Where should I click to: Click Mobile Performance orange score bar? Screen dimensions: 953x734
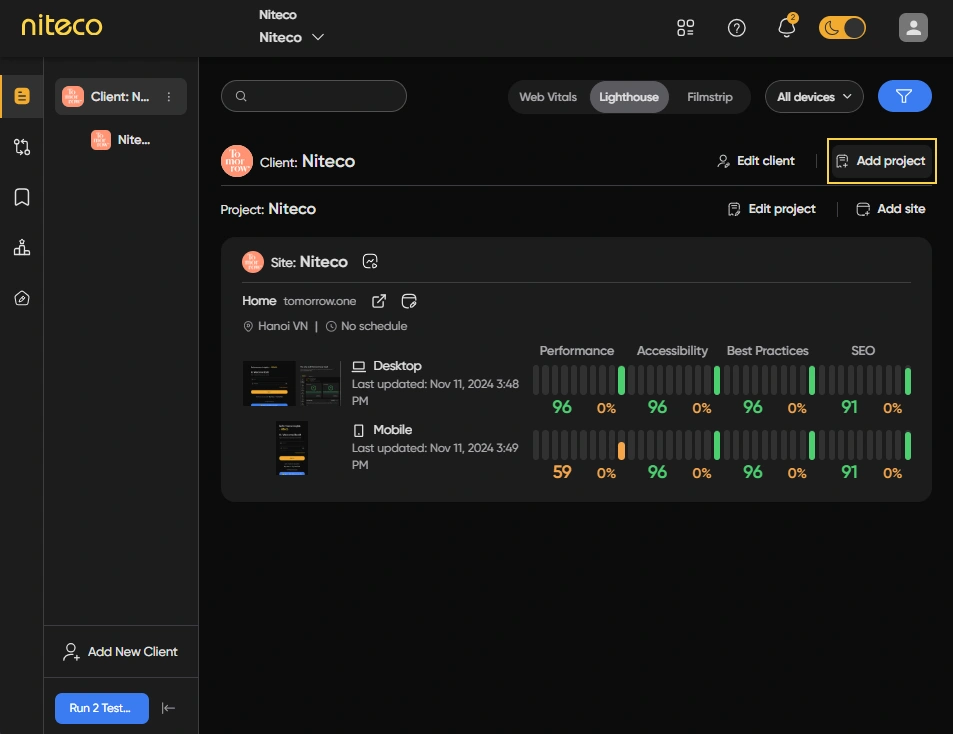[621, 450]
